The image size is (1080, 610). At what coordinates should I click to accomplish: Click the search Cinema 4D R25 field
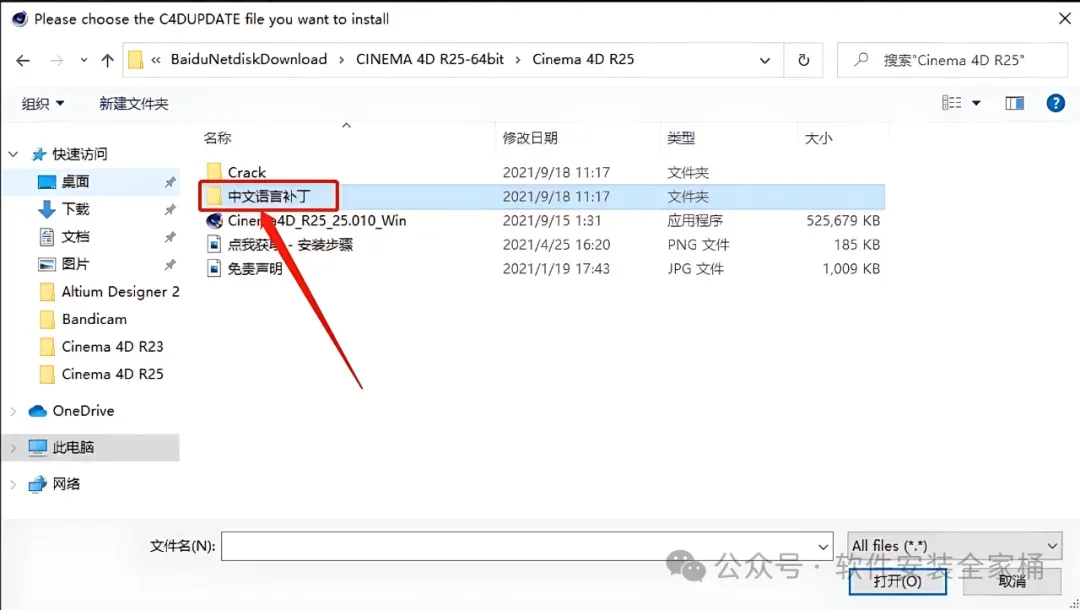pos(953,61)
